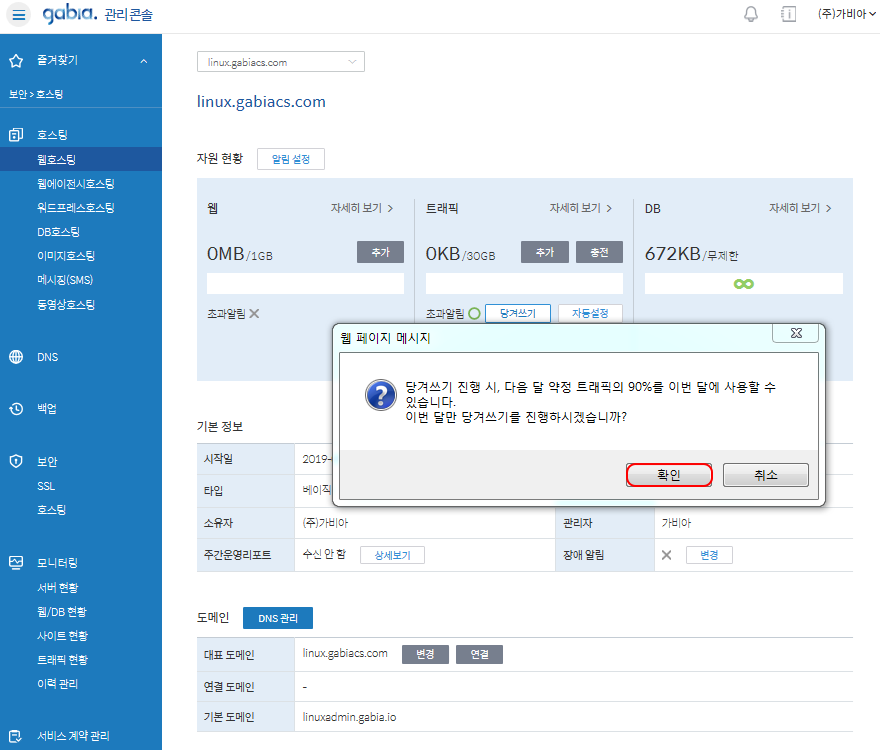Click the question mark dialog icon
The width and height of the screenshot is (880, 750).
(x=381, y=395)
